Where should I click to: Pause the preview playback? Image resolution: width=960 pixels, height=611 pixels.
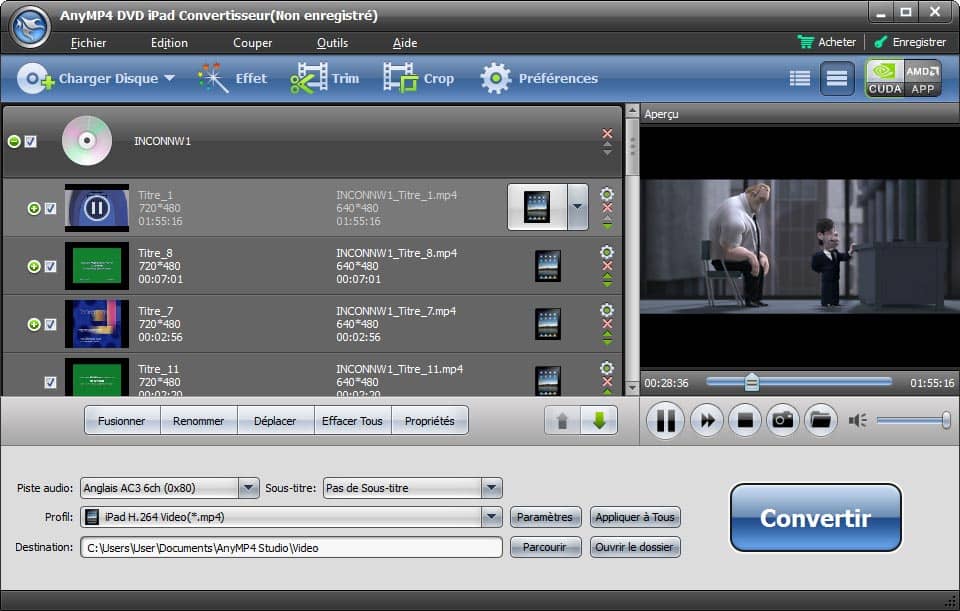click(666, 420)
